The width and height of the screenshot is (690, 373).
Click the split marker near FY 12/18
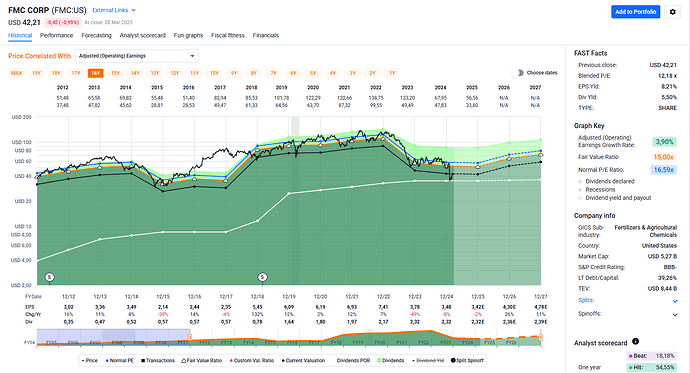click(x=263, y=277)
